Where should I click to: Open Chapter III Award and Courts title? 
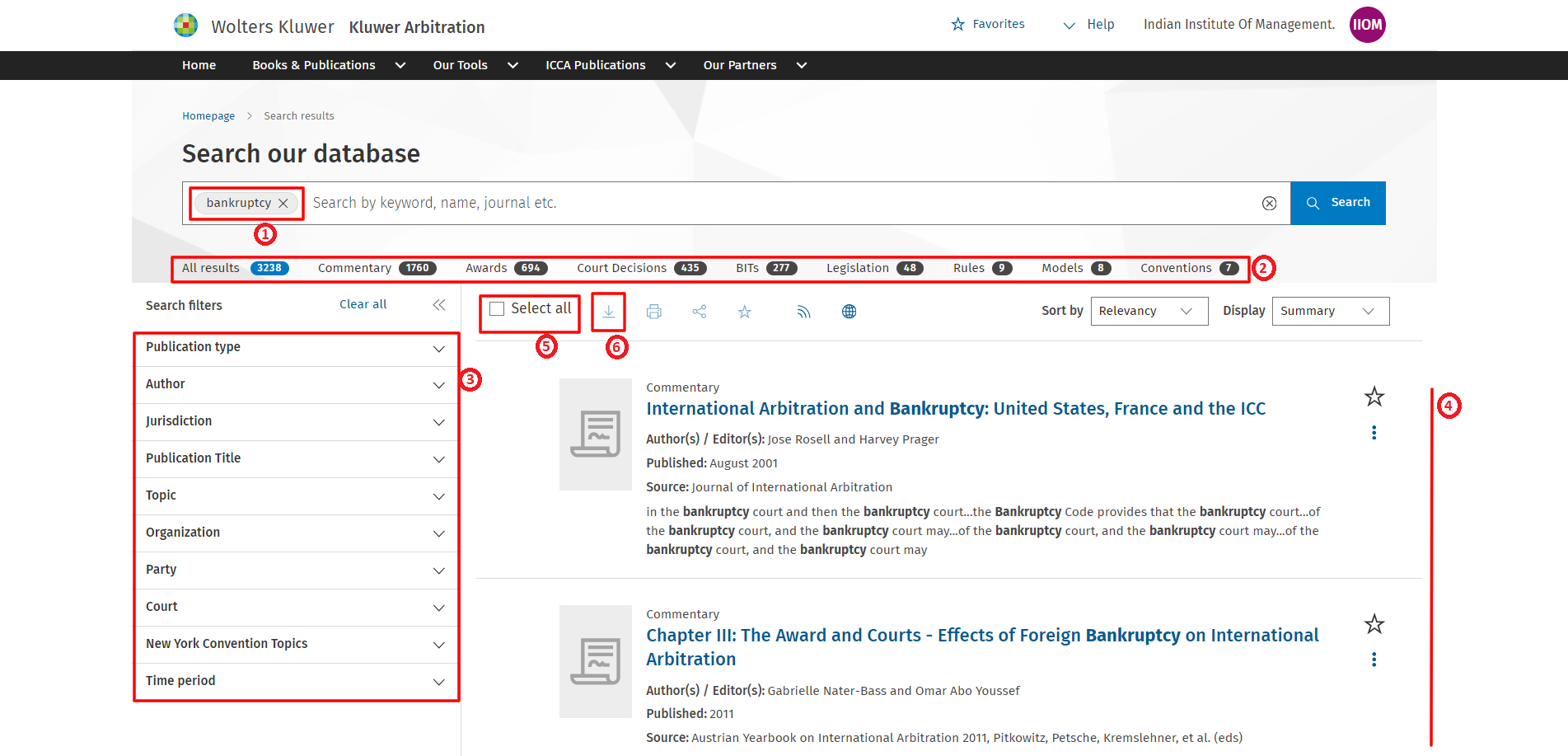982,647
